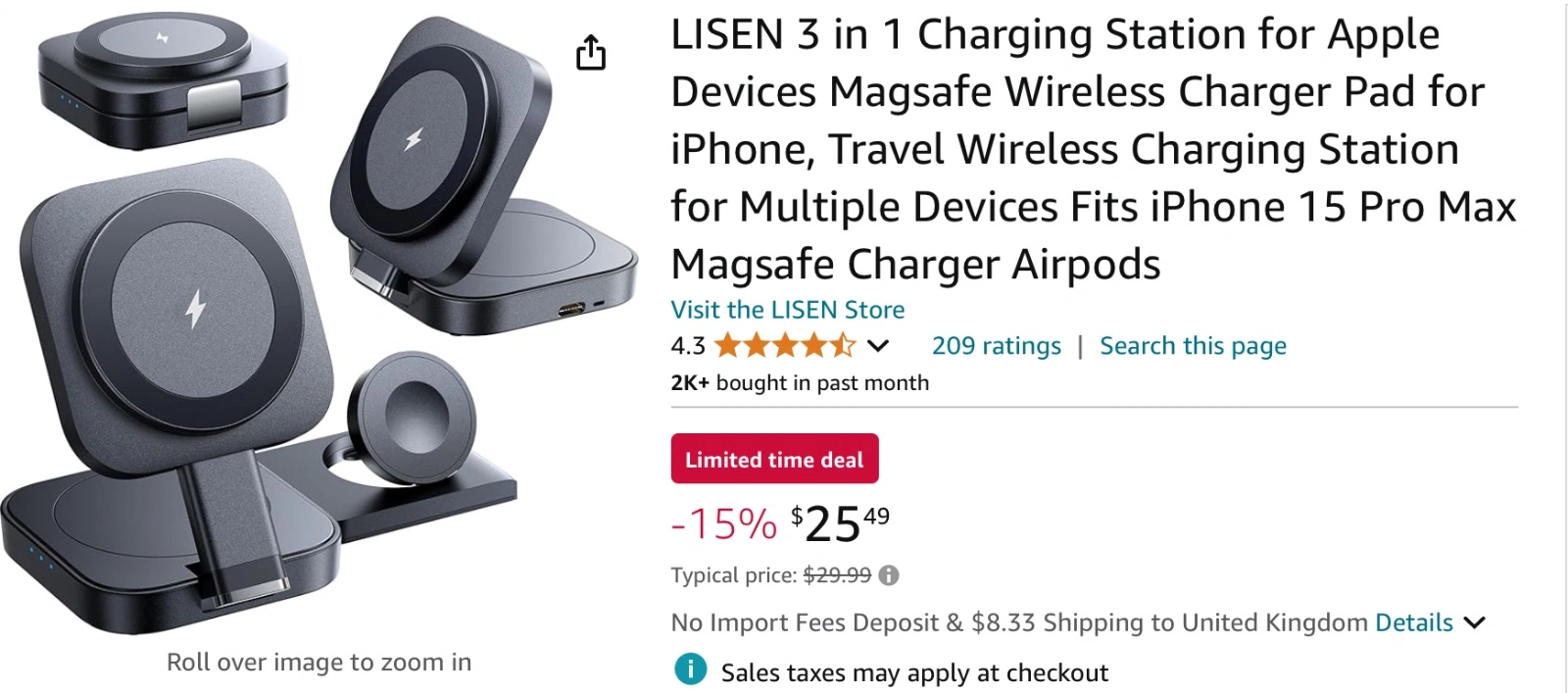Image resolution: width=1568 pixels, height=693 pixels.
Task: Click the struck-through $29.99 typical price
Action: pyautogui.click(x=837, y=575)
